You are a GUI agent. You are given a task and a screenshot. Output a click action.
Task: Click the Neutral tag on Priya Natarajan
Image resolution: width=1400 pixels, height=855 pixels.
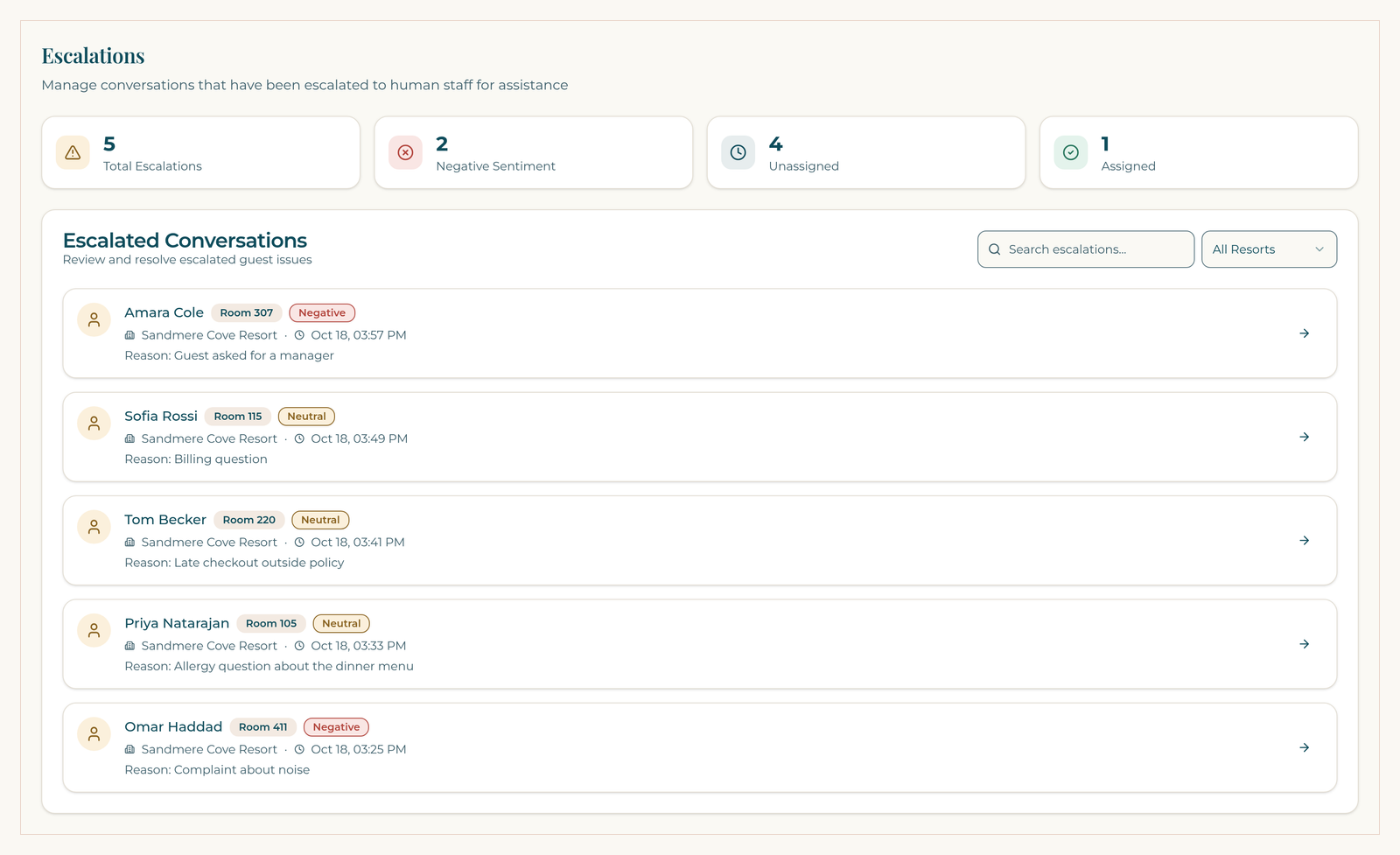pos(341,624)
